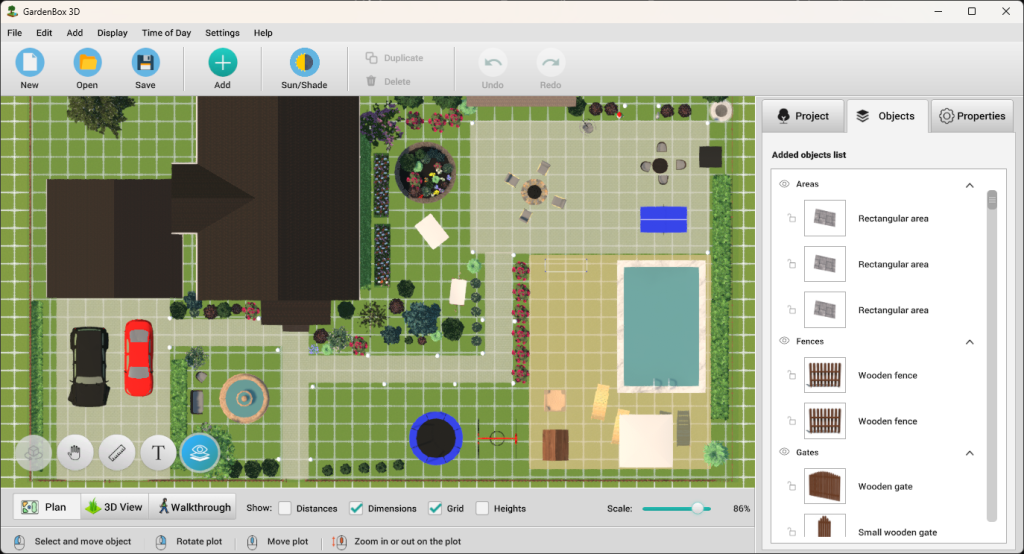The height and width of the screenshot is (554, 1024).
Task: Switch to Plan view mode
Action: (46, 507)
